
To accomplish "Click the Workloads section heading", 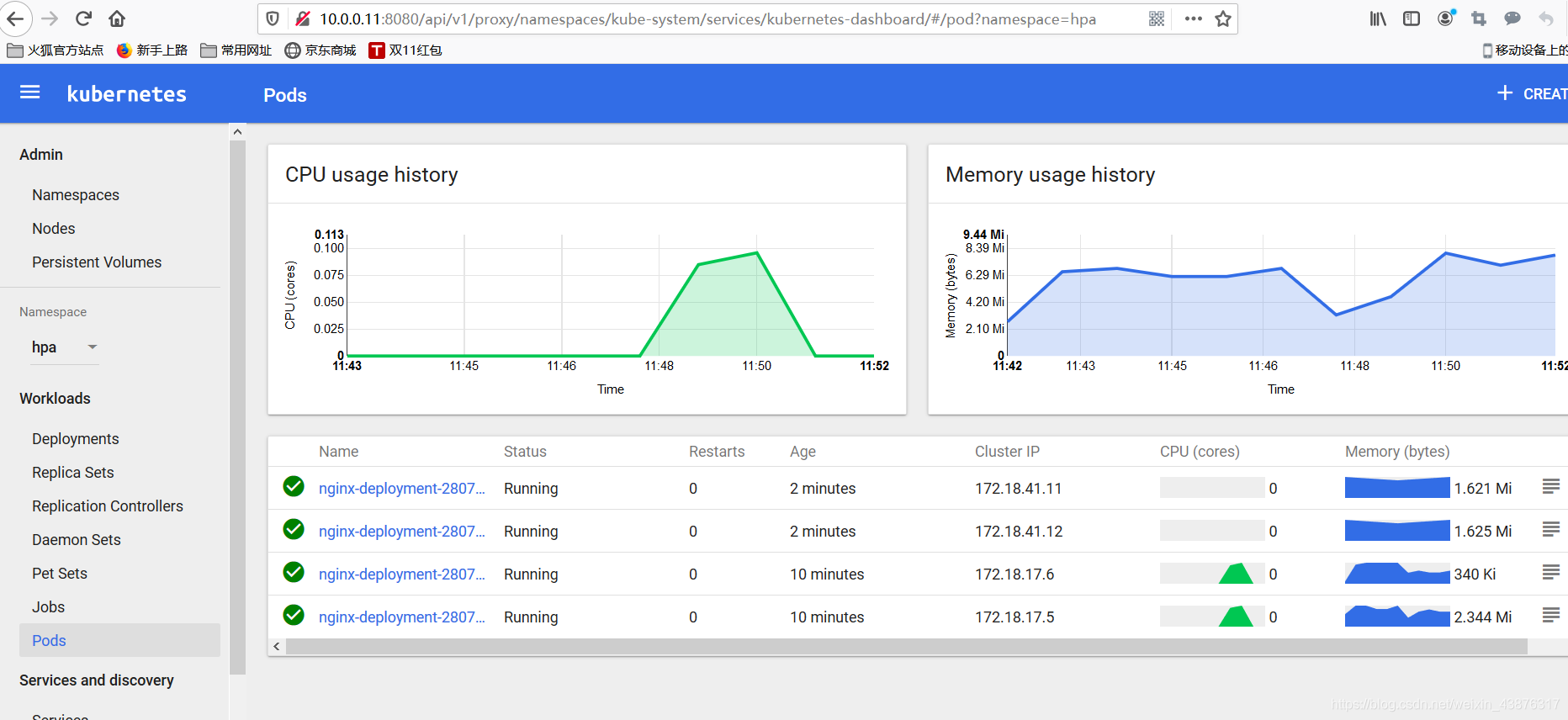I will (x=55, y=399).
